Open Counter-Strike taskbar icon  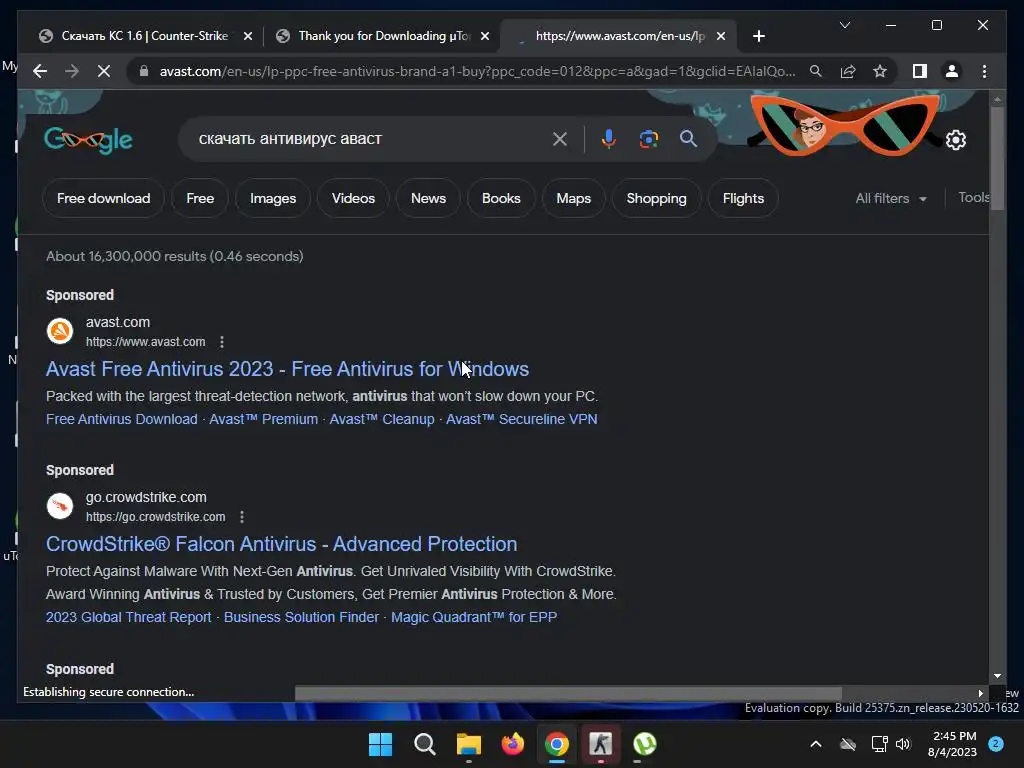click(x=601, y=744)
